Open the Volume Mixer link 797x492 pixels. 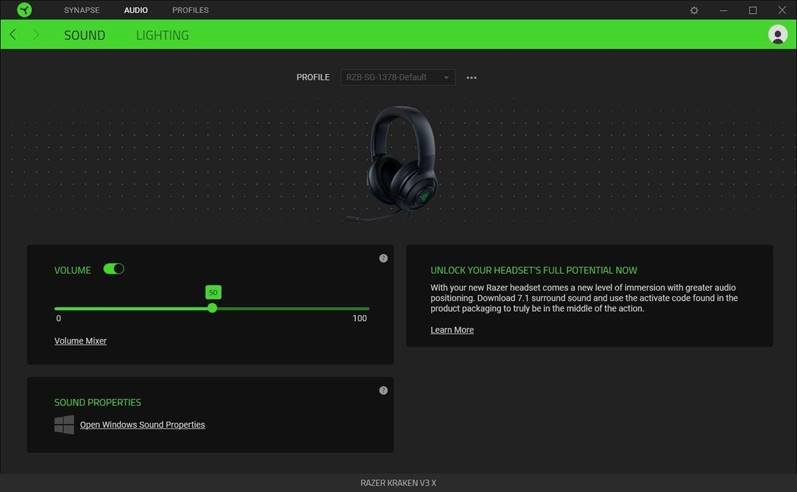click(80, 341)
